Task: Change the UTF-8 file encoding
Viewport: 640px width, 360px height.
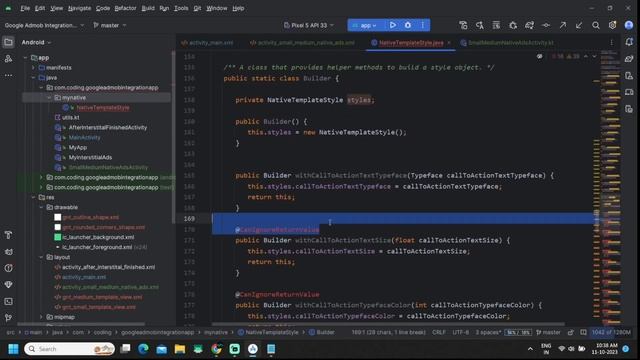Action: click(x=460, y=332)
